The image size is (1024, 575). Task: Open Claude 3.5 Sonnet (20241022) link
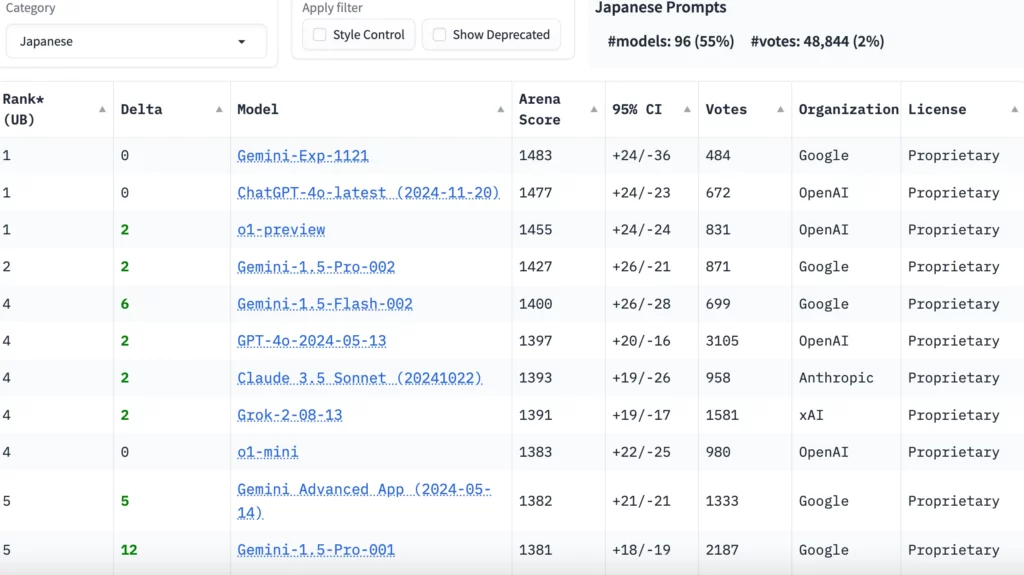click(359, 378)
